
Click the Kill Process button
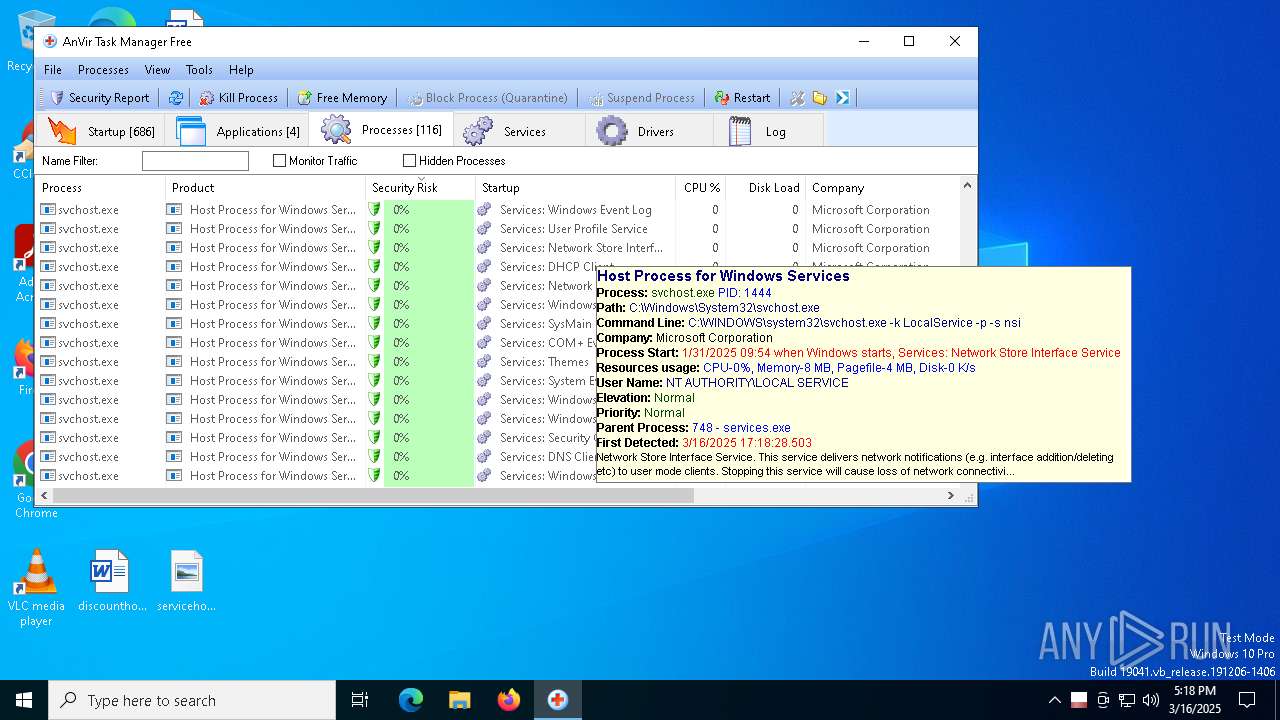[x=238, y=98]
